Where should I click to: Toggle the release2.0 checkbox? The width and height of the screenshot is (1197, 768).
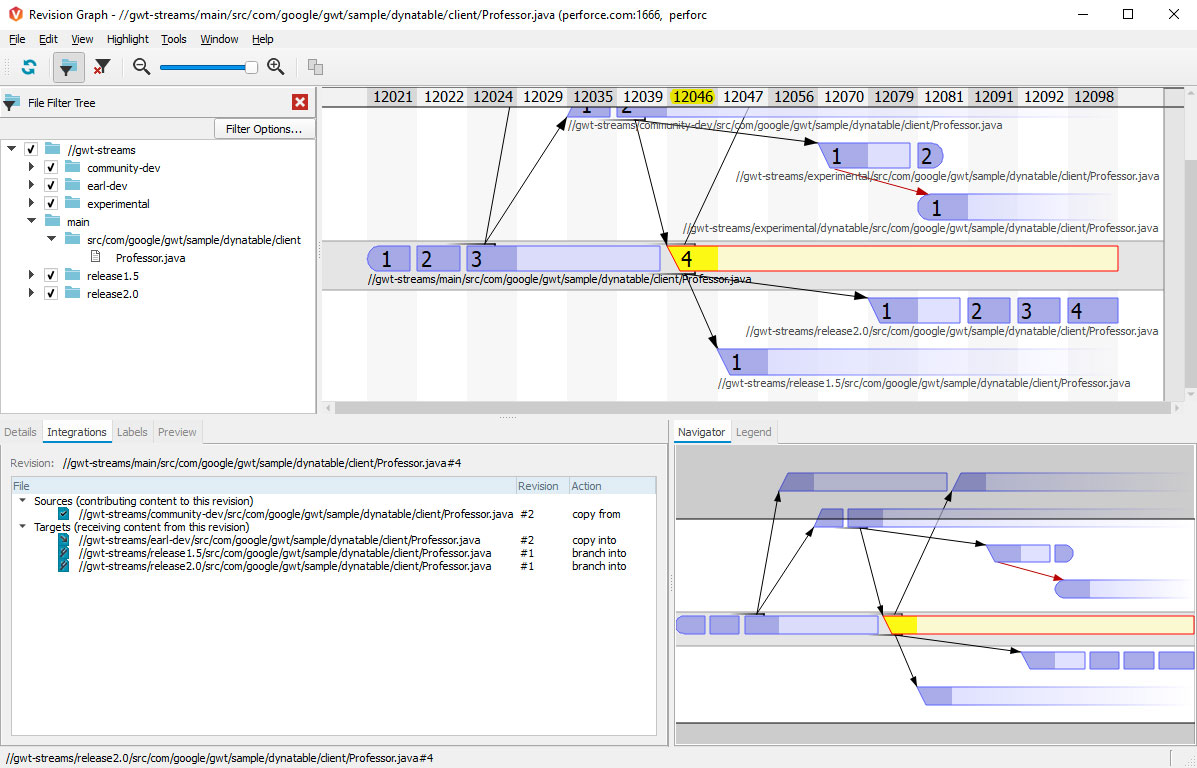pyautogui.click(x=51, y=293)
